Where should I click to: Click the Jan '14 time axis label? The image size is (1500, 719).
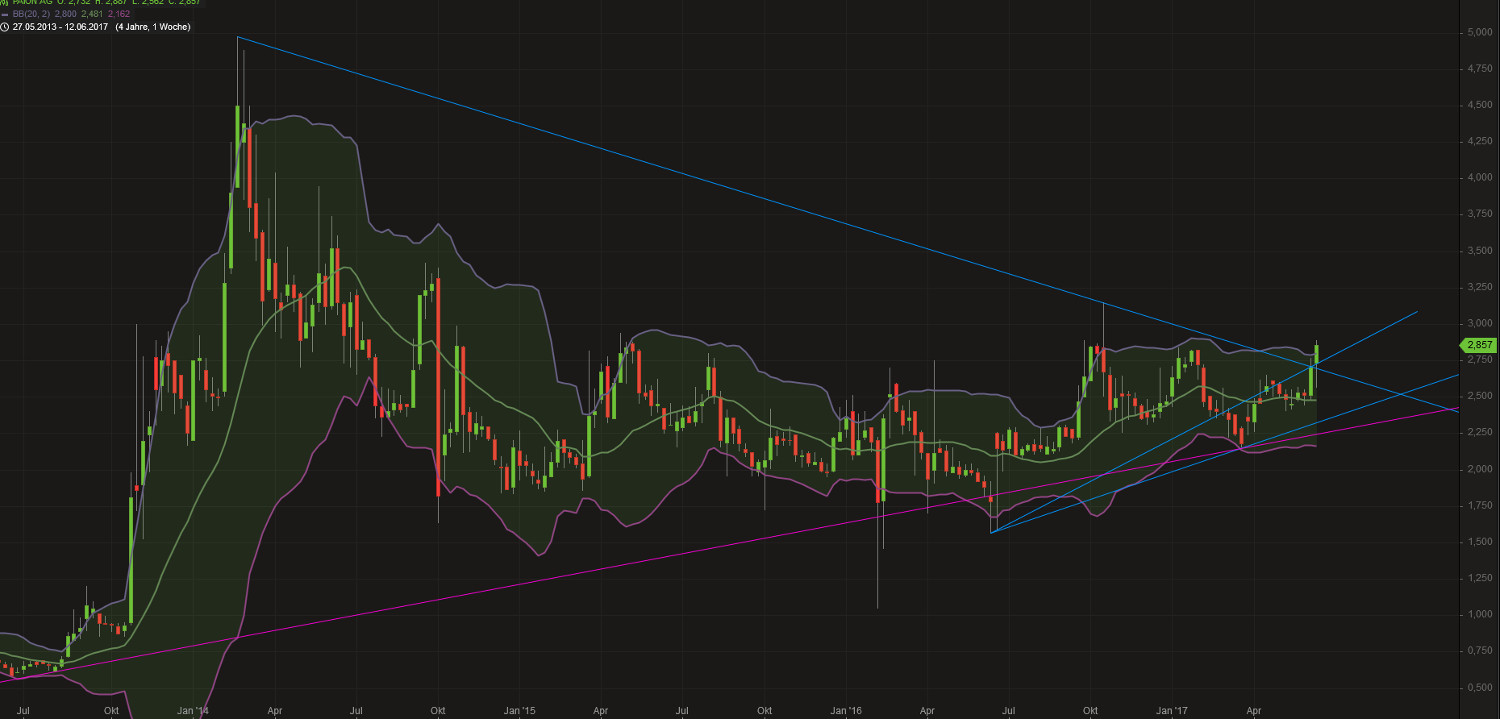click(195, 710)
